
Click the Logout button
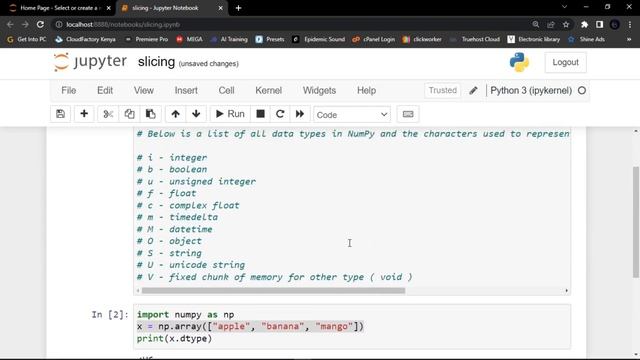click(565, 62)
